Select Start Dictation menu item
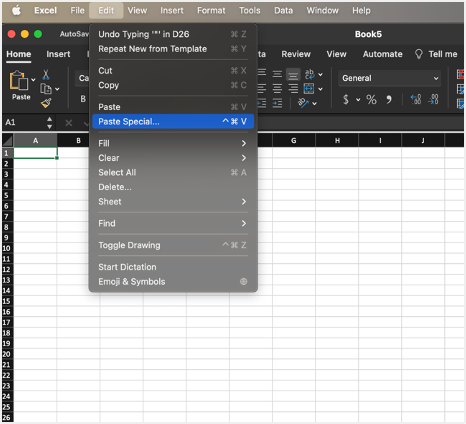The height and width of the screenshot is (424, 466). 173,267
